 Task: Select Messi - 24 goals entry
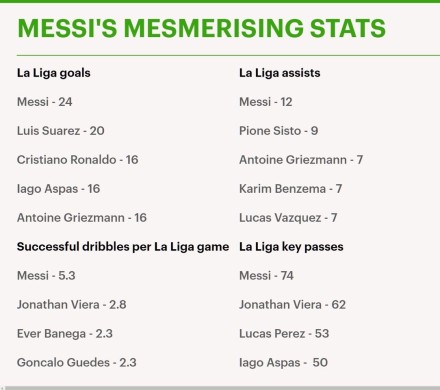45,102
